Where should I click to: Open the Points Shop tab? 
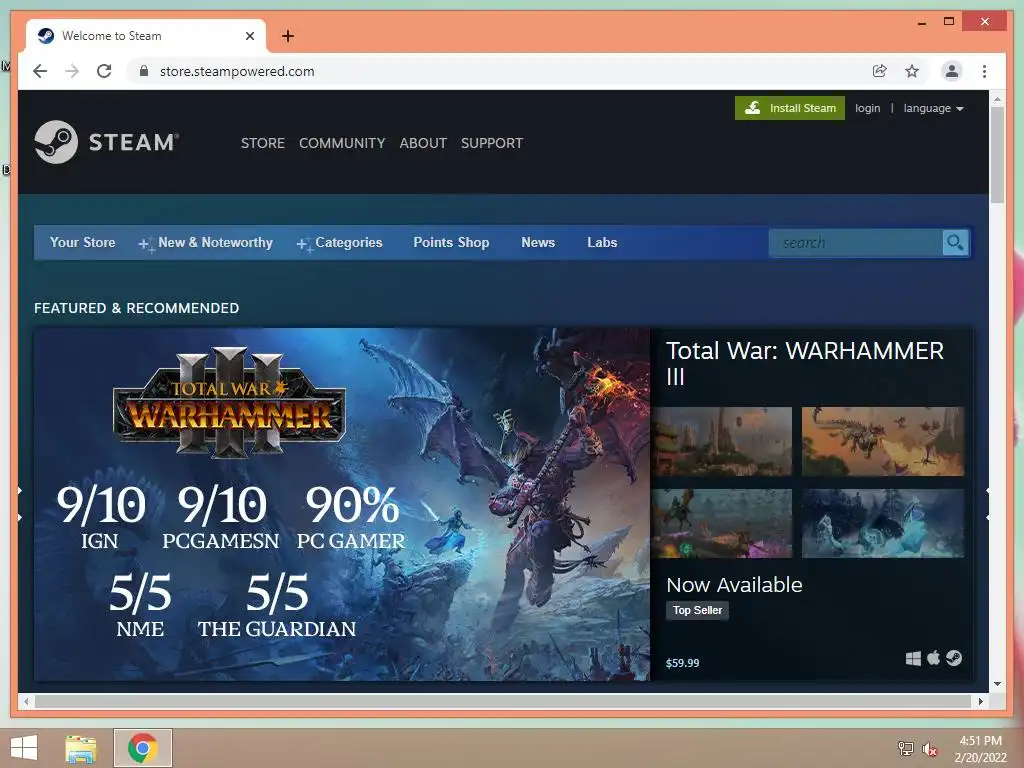(x=451, y=242)
